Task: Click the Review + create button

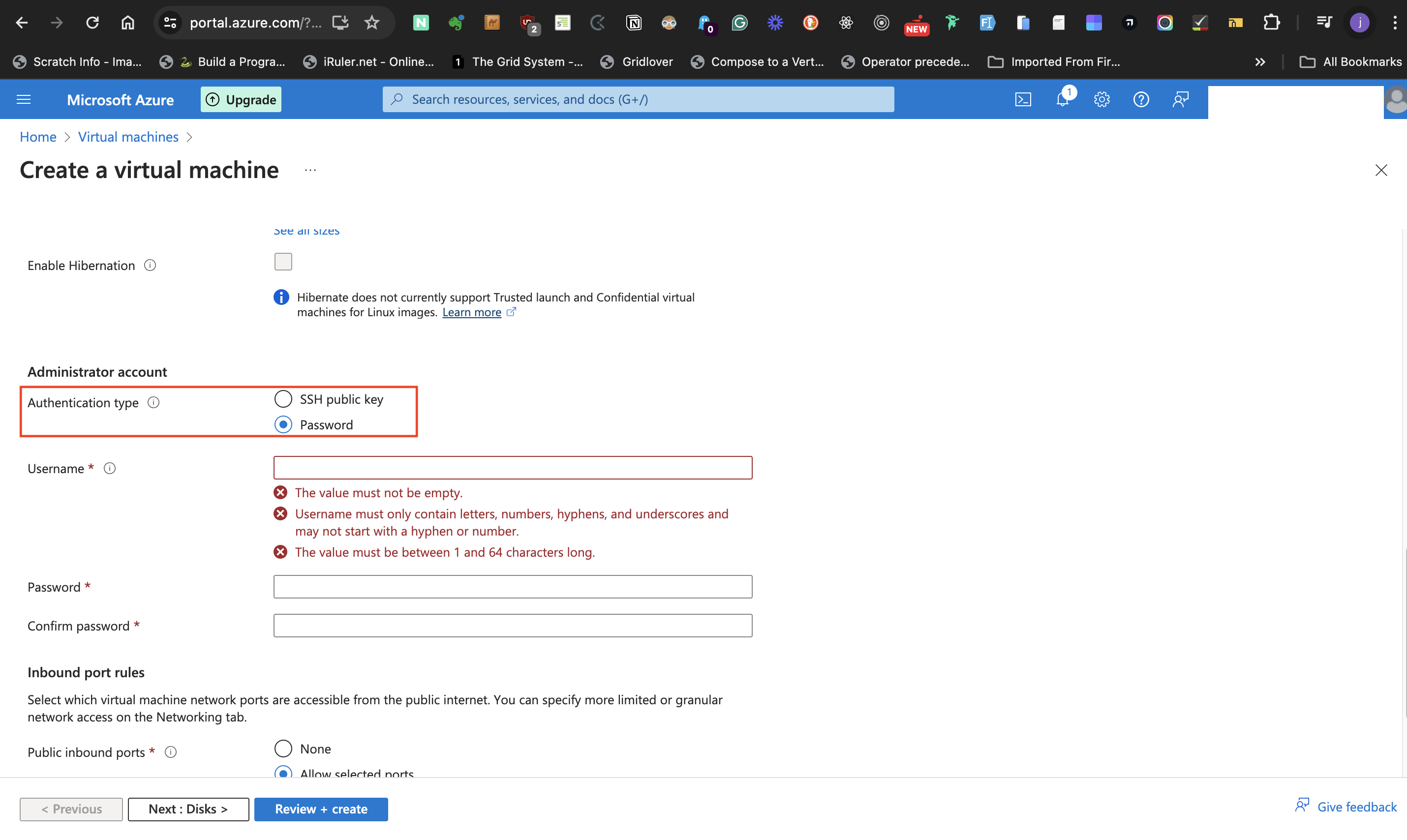Action: 321,809
